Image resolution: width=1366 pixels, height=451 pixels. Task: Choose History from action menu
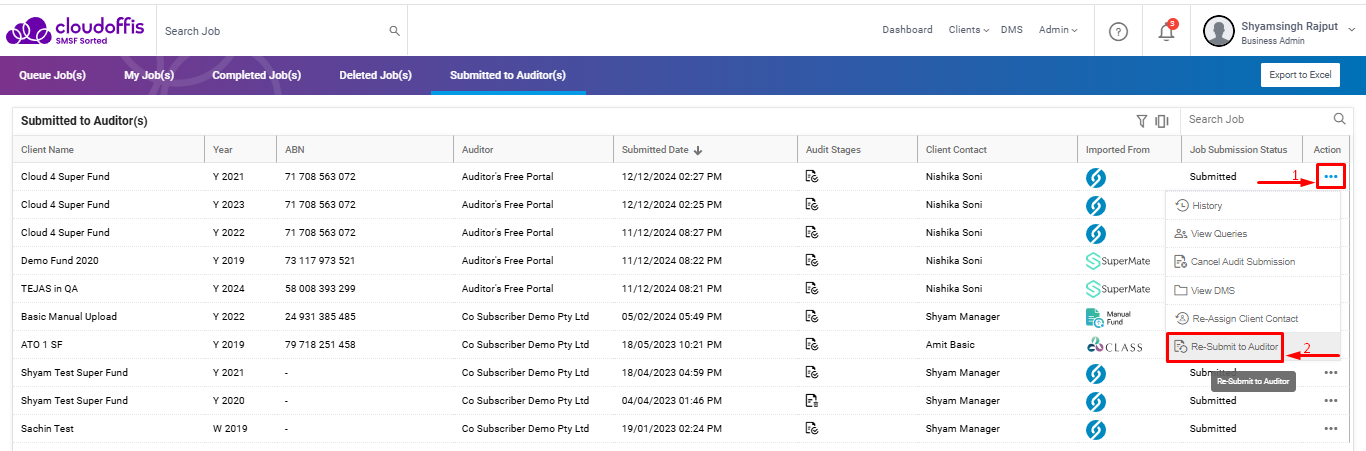[x=1252, y=206]
